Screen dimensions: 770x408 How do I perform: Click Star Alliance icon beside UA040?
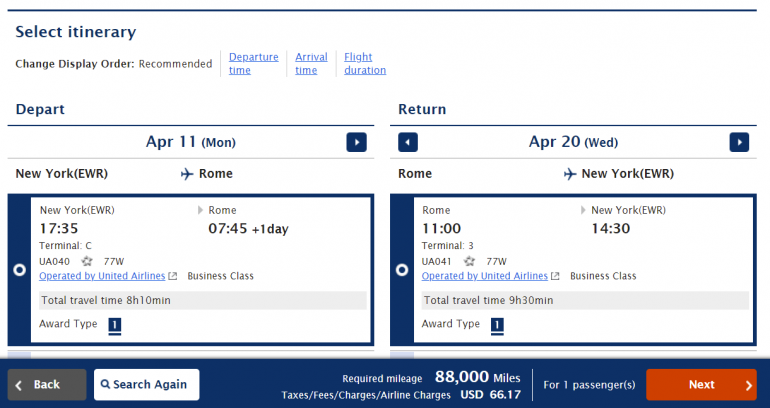[87, 261]
